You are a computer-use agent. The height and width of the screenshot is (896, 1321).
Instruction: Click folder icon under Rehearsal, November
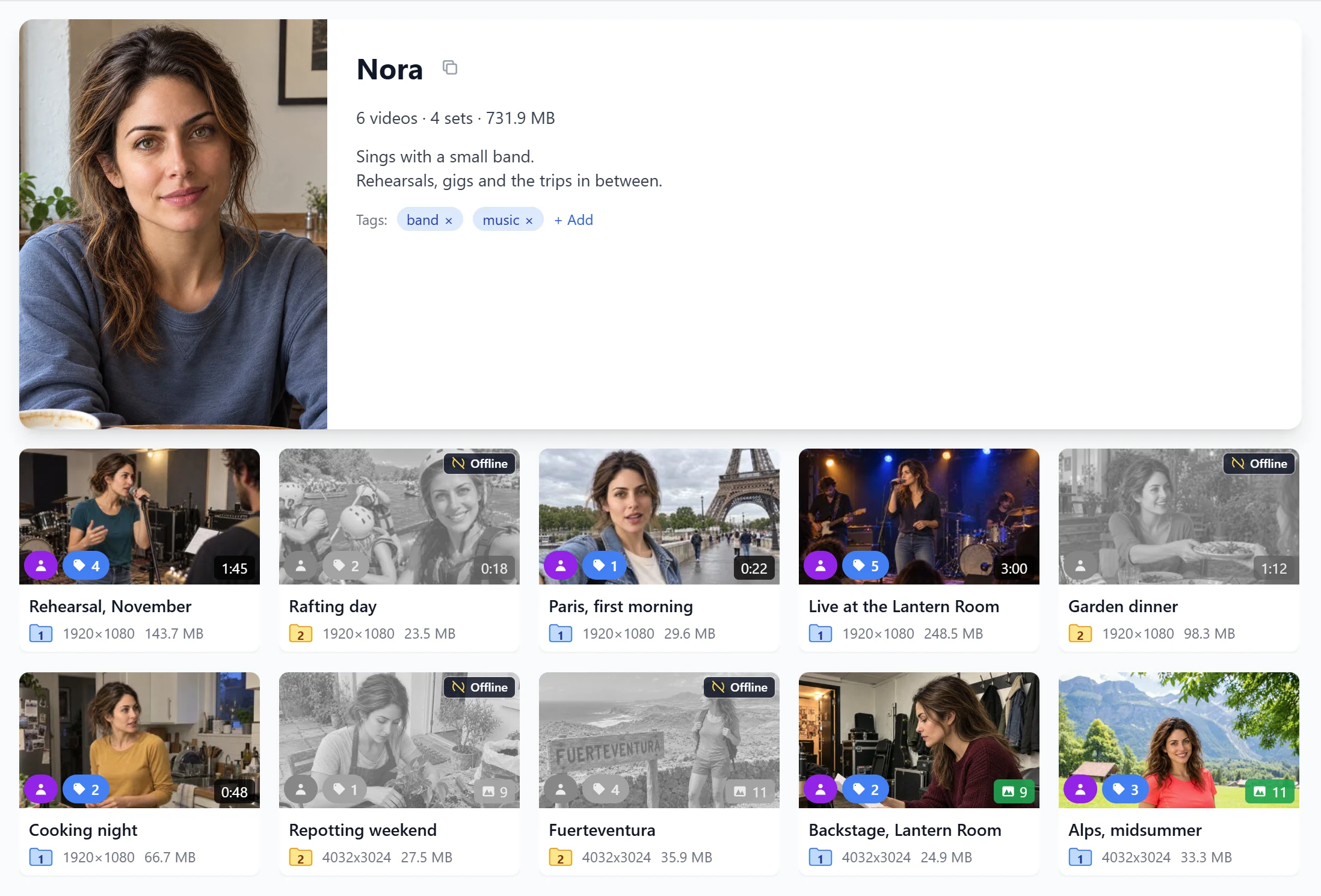point(41,634)
